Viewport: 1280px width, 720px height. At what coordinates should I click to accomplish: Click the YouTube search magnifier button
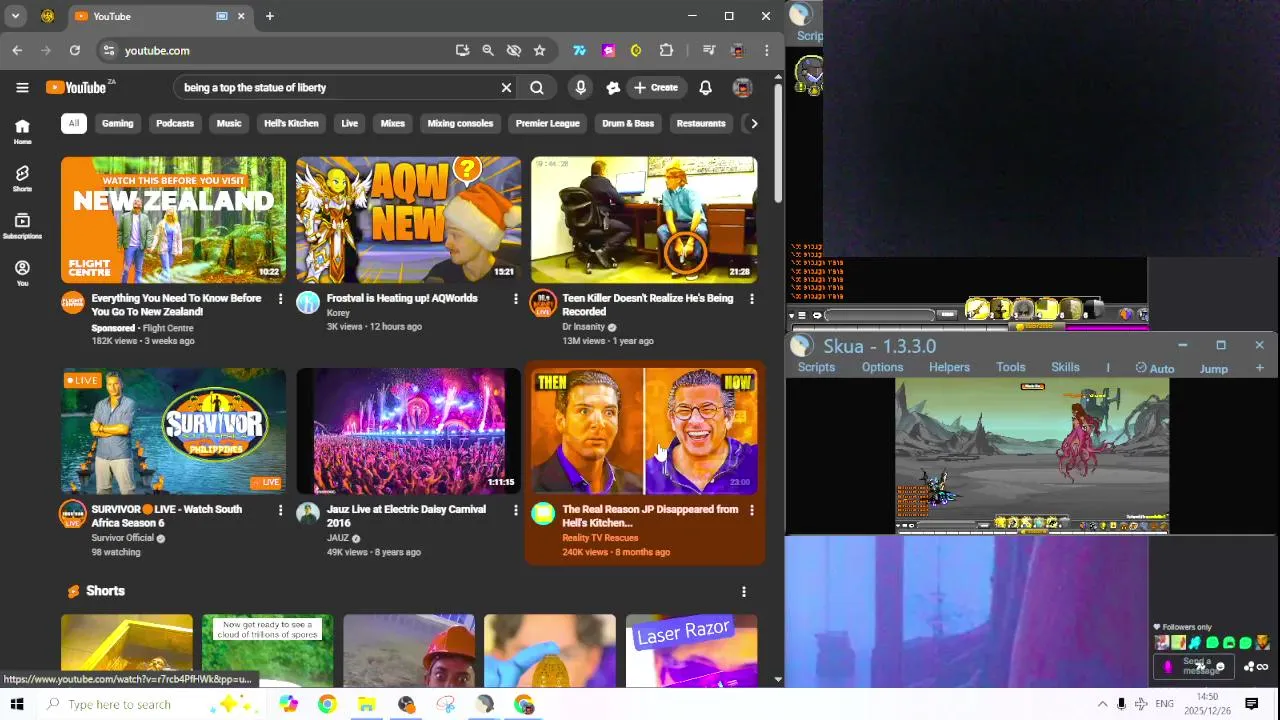tap(537, 88)
